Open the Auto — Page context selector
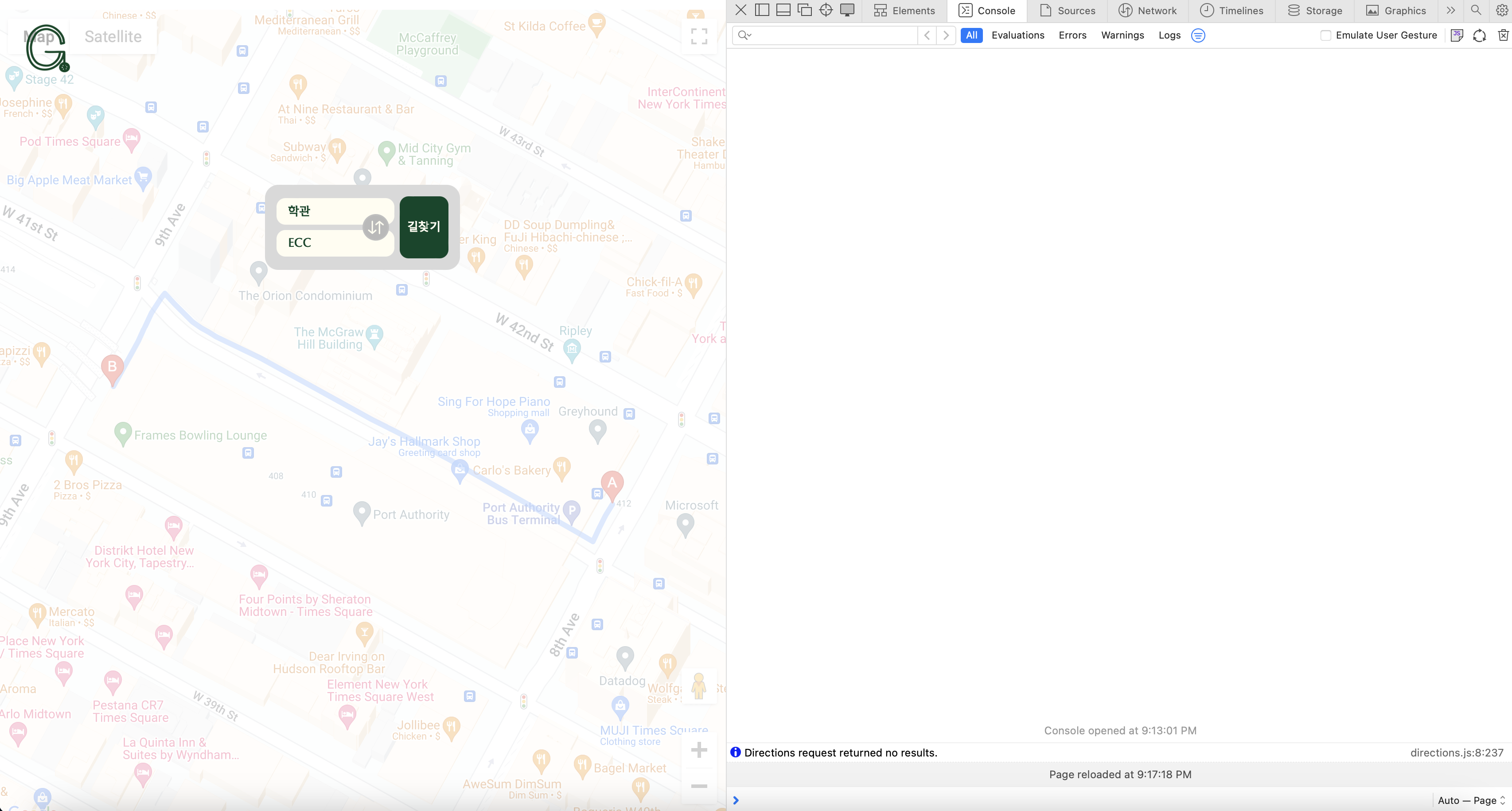 click(x=1471, y=800)
